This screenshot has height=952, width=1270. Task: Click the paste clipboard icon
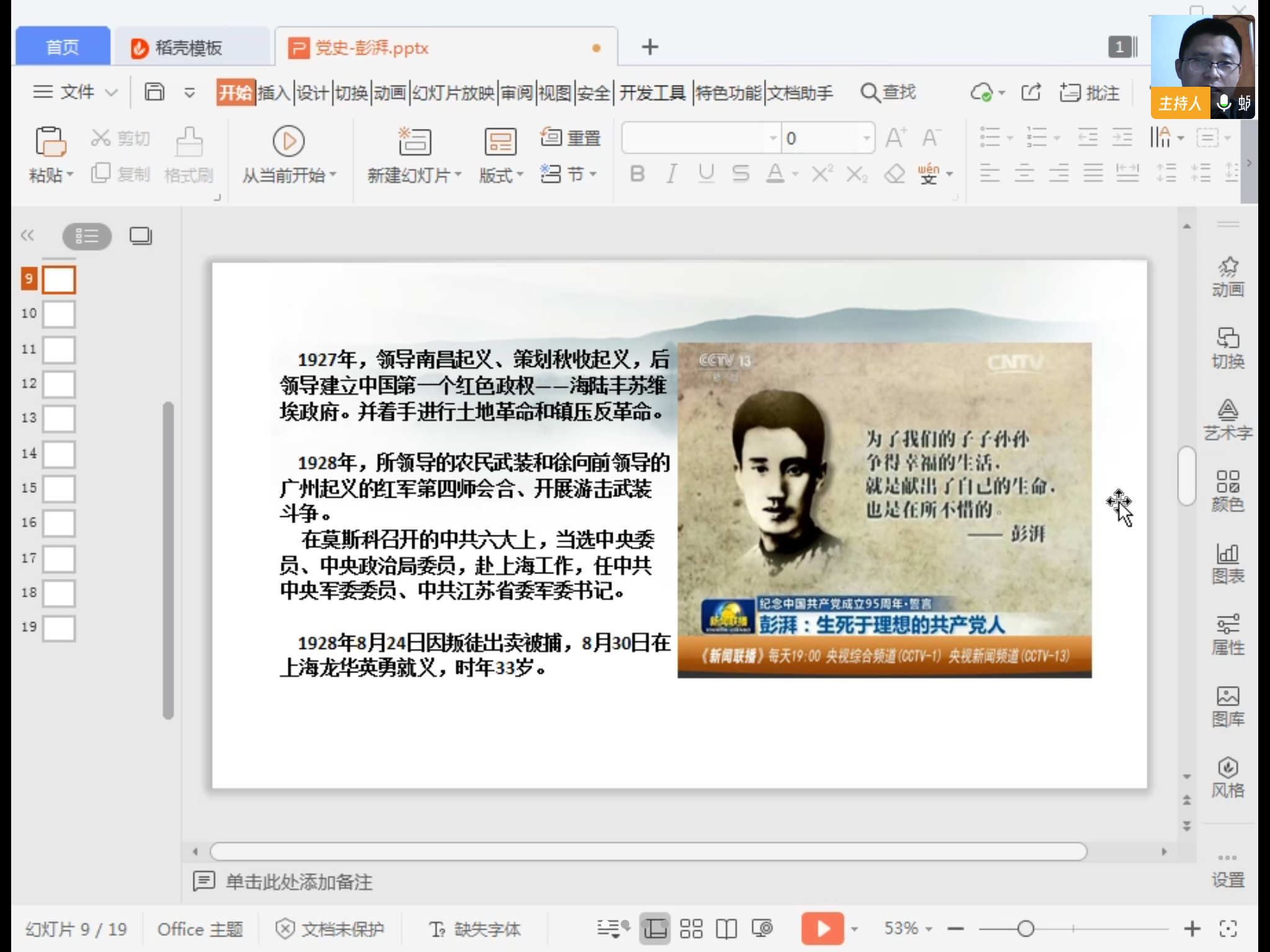(50, 141)
